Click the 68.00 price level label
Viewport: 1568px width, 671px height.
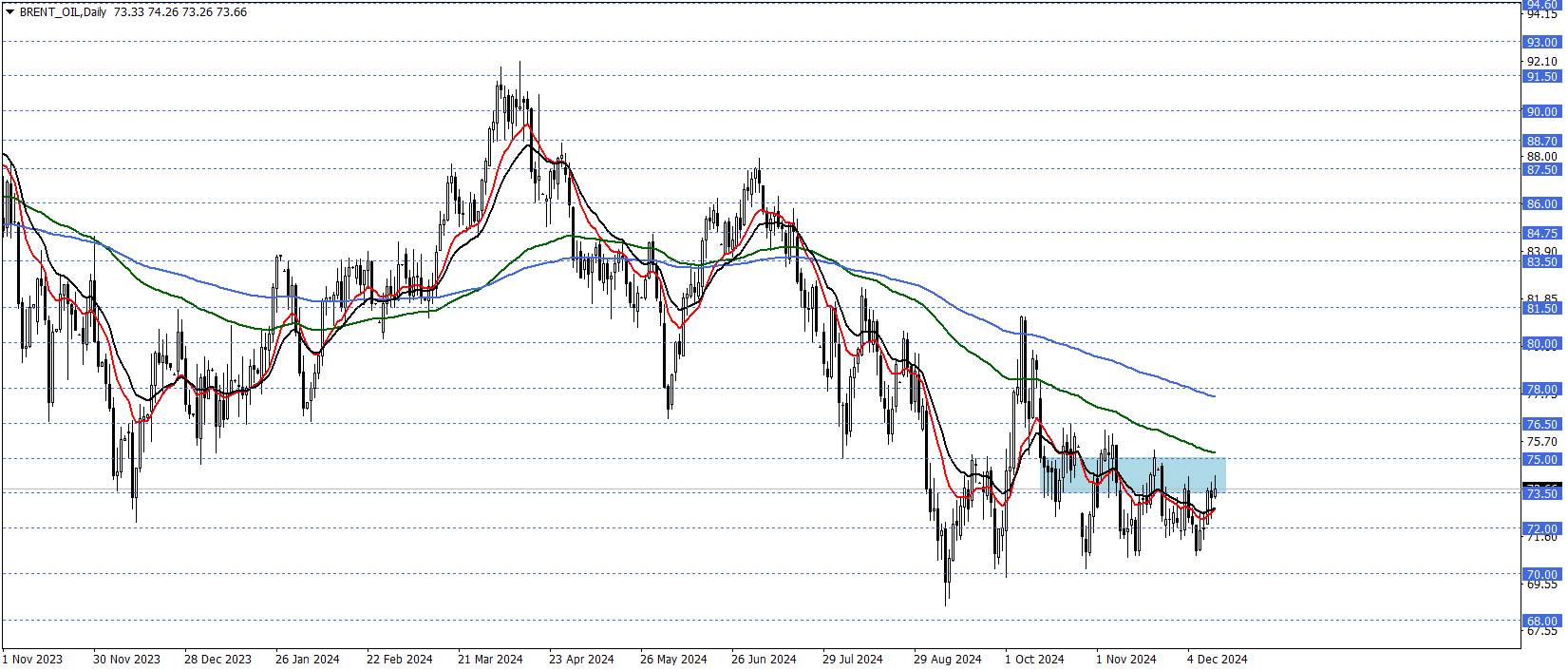(x=1541, y=621)
